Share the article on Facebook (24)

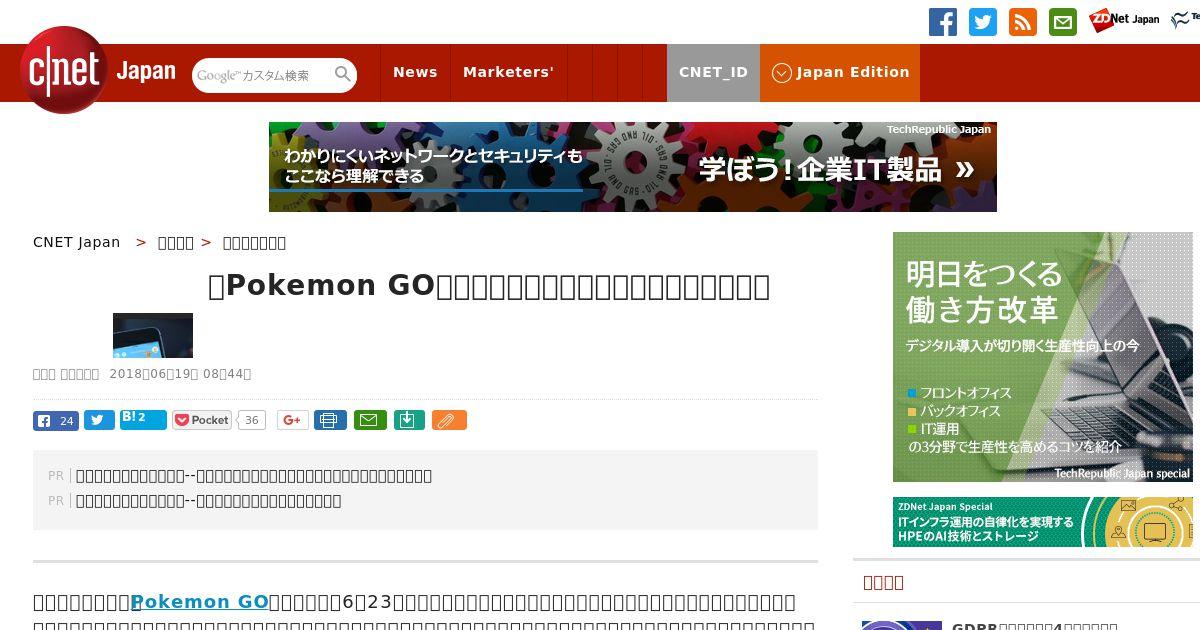point(56,420)
